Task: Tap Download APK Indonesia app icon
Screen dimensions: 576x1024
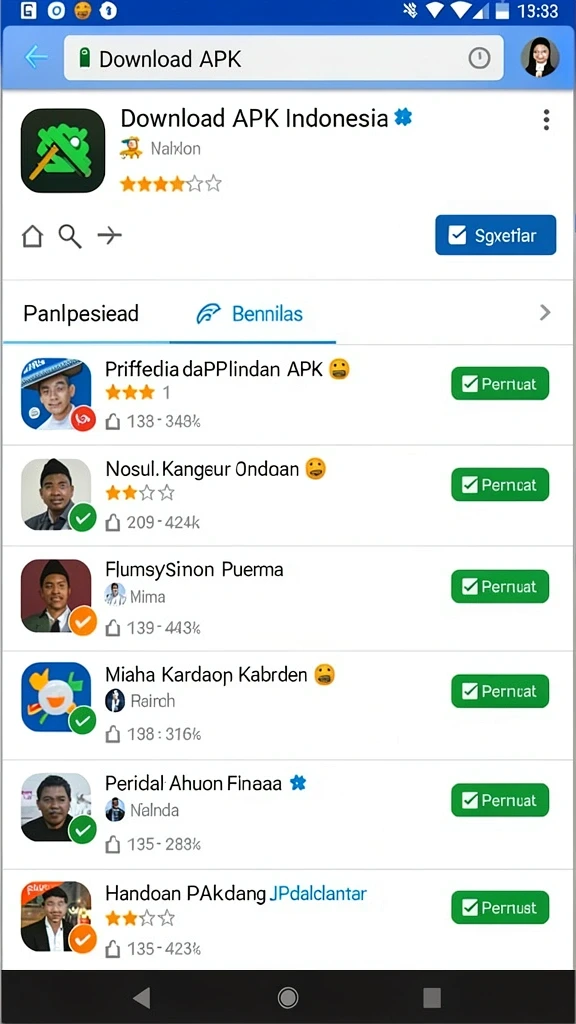Action: tap(63, 151)
